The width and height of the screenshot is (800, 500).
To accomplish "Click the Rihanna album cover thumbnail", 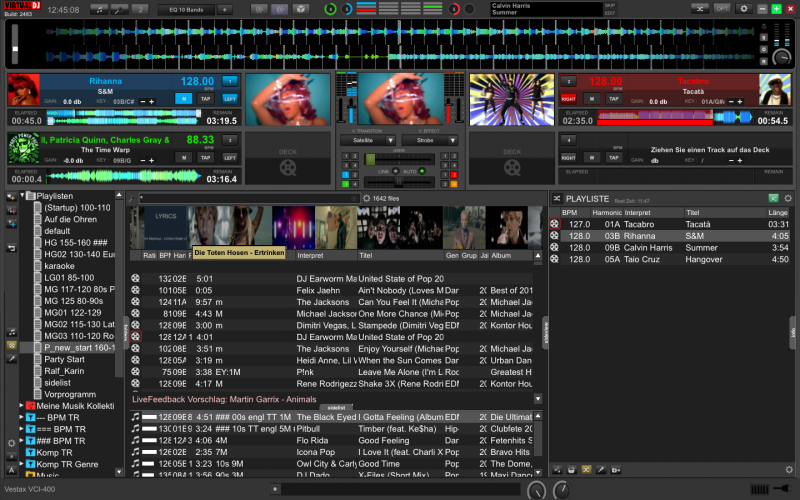I will (23, 90).
